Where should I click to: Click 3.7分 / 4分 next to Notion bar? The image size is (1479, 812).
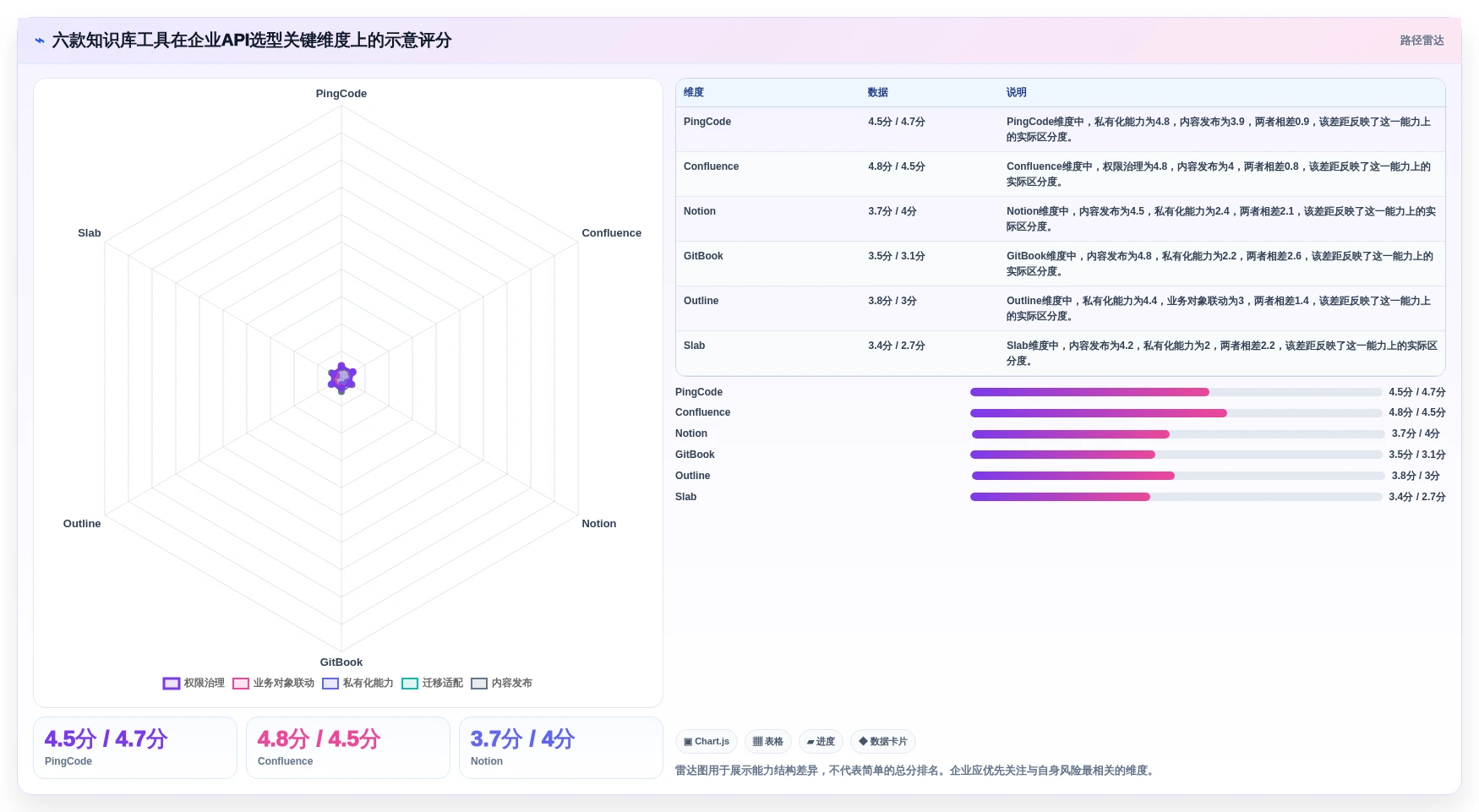coord(1416,433)
